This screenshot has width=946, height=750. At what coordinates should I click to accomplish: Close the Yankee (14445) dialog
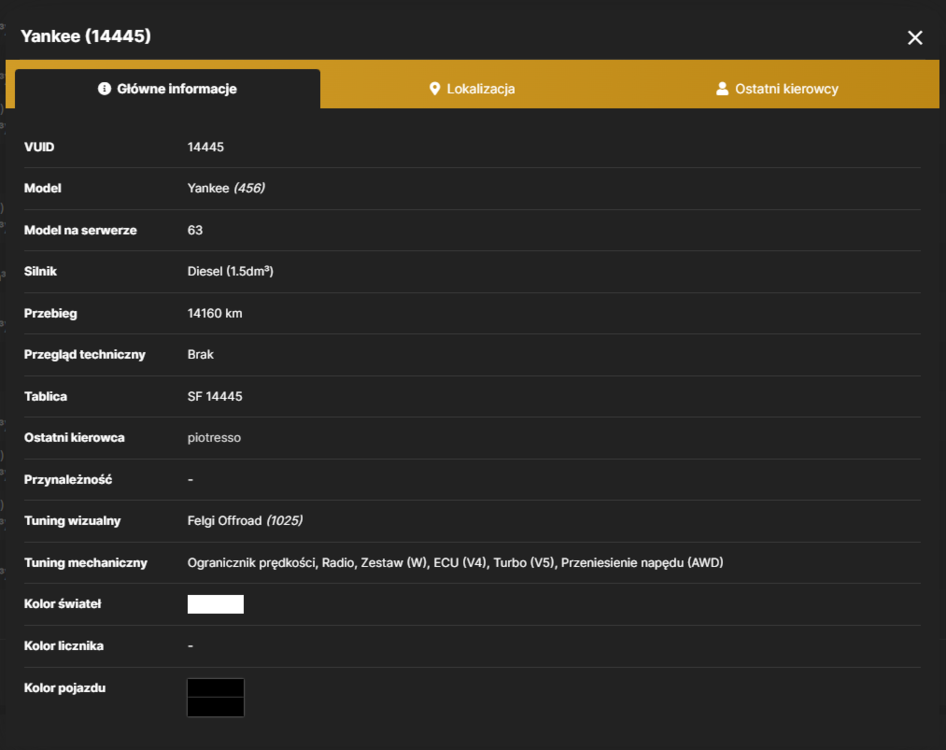(x=915, y=38)
